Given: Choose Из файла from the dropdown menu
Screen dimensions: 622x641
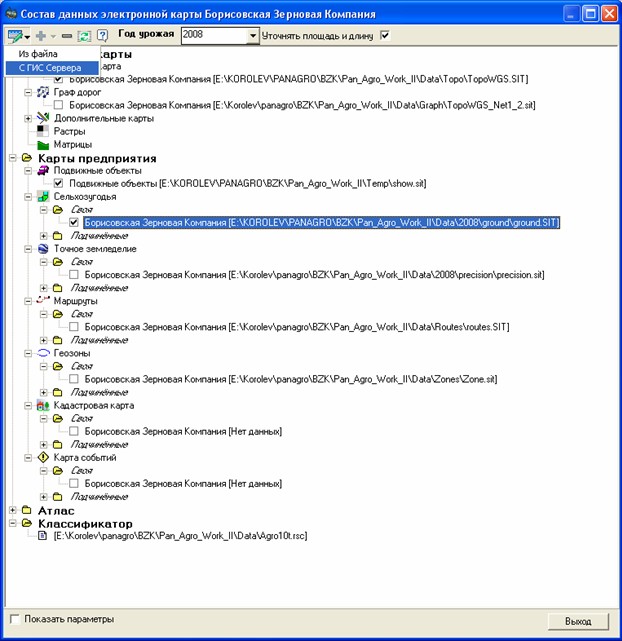Looking at the screenshot, I should 38,53.
